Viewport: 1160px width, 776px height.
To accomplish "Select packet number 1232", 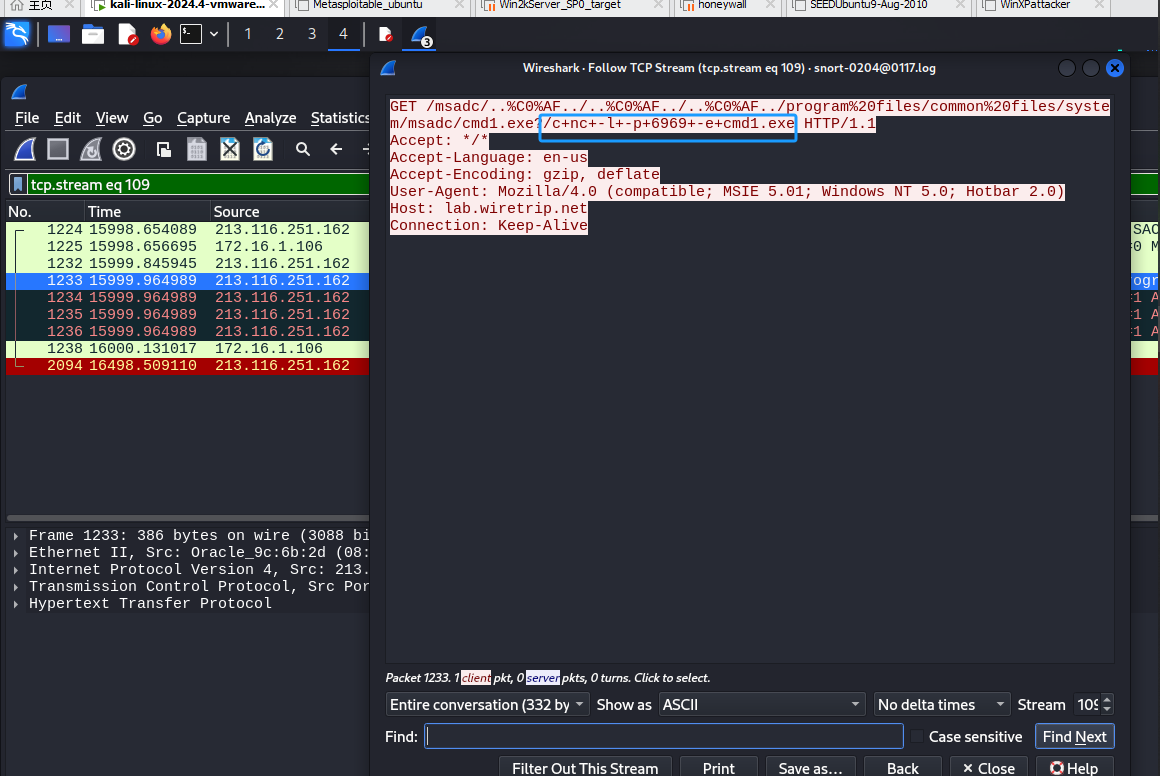I will (188, 263).
